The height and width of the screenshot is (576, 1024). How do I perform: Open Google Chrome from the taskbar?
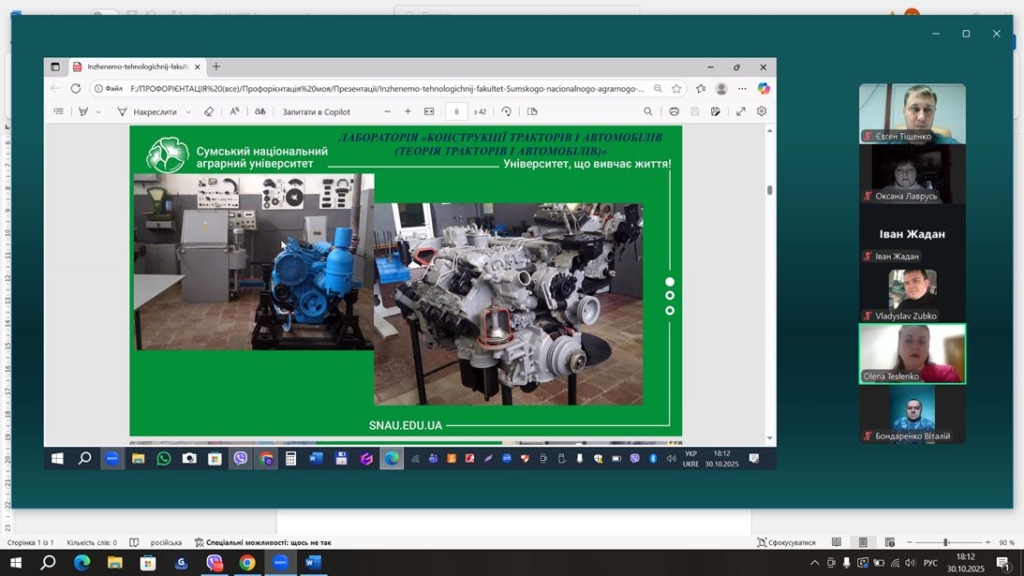(247, 563)
